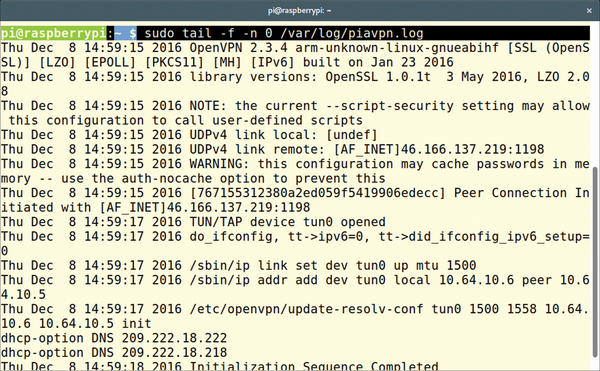
Task: Click the 'sudo' word in command line
Action: [x=159, y=33]
